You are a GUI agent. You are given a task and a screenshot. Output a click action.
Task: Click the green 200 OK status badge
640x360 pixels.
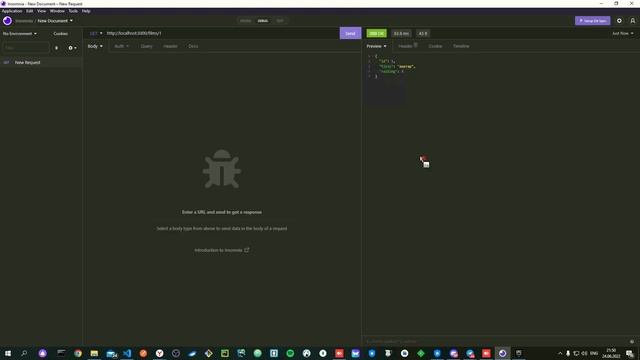(376, 33)
